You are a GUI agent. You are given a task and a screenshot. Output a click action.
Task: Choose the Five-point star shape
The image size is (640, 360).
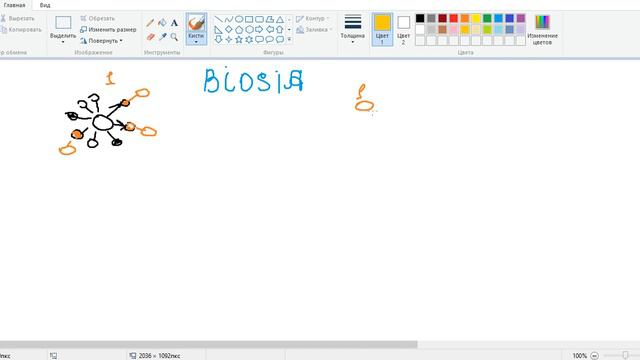tap(239, 40)
